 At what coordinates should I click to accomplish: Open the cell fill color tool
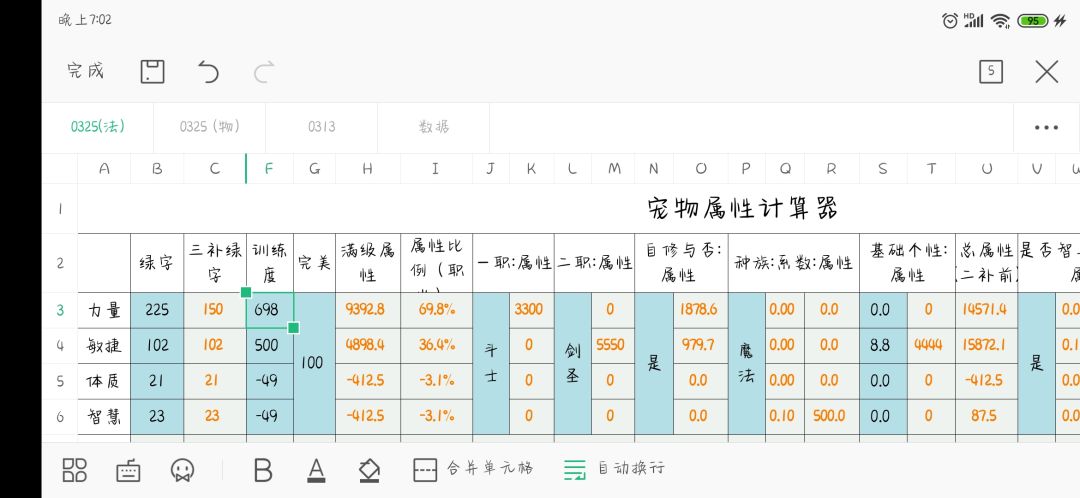click(x=370, y=470)
